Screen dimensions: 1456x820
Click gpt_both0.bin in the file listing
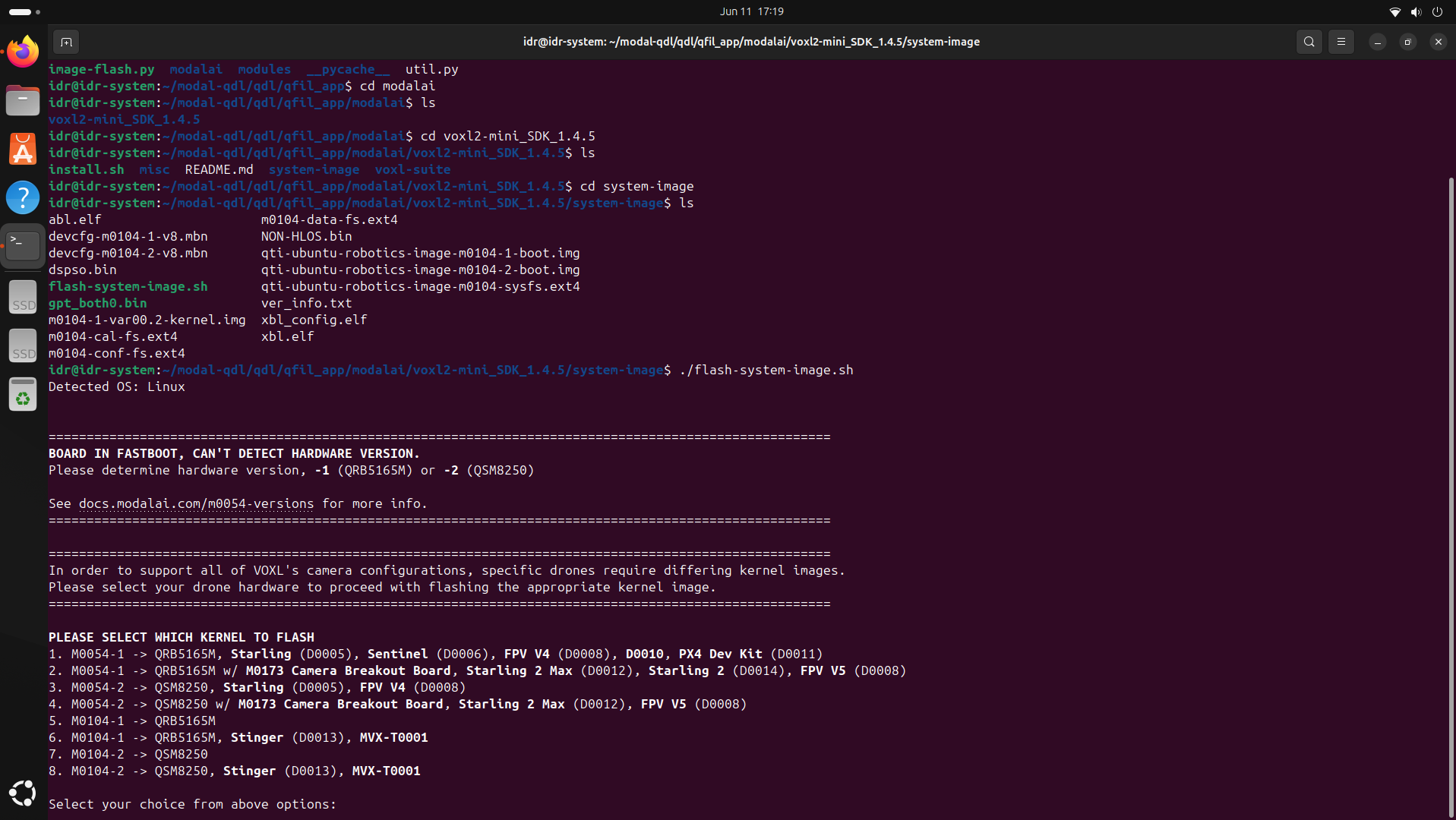97,303
